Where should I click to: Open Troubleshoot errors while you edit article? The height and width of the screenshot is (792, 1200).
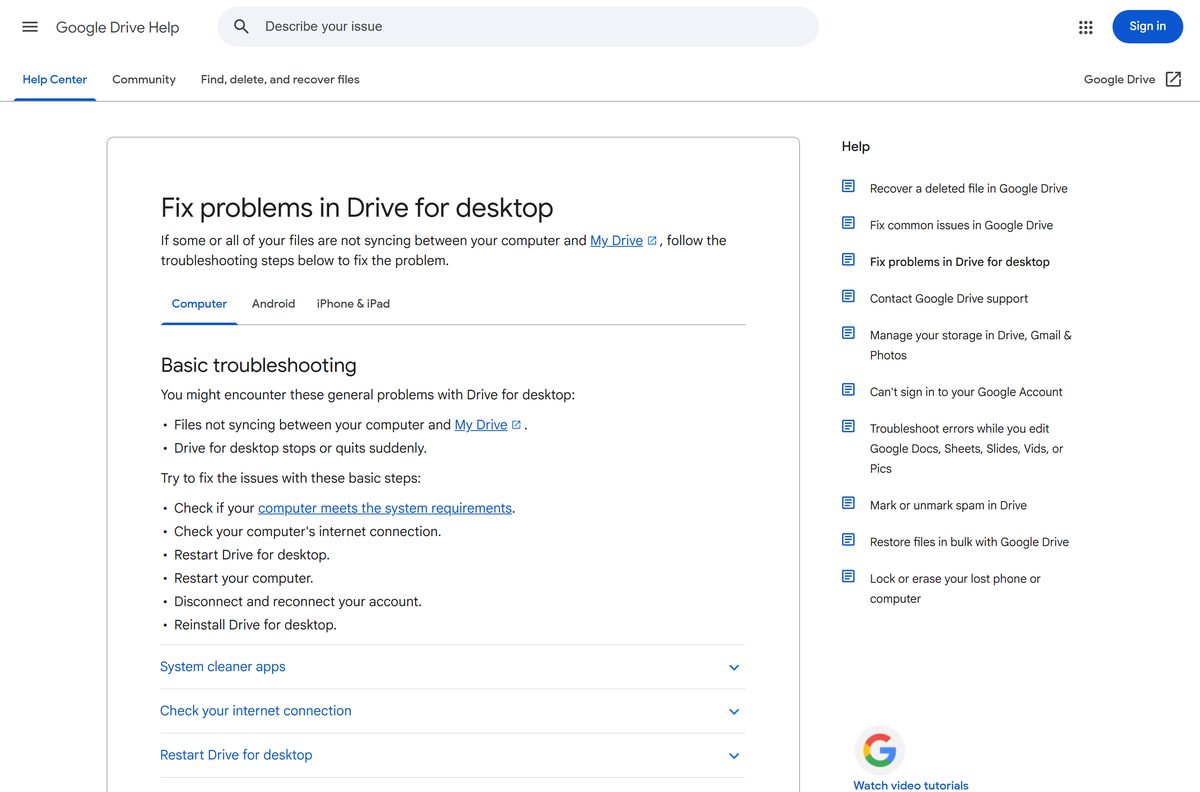[966, 448]
